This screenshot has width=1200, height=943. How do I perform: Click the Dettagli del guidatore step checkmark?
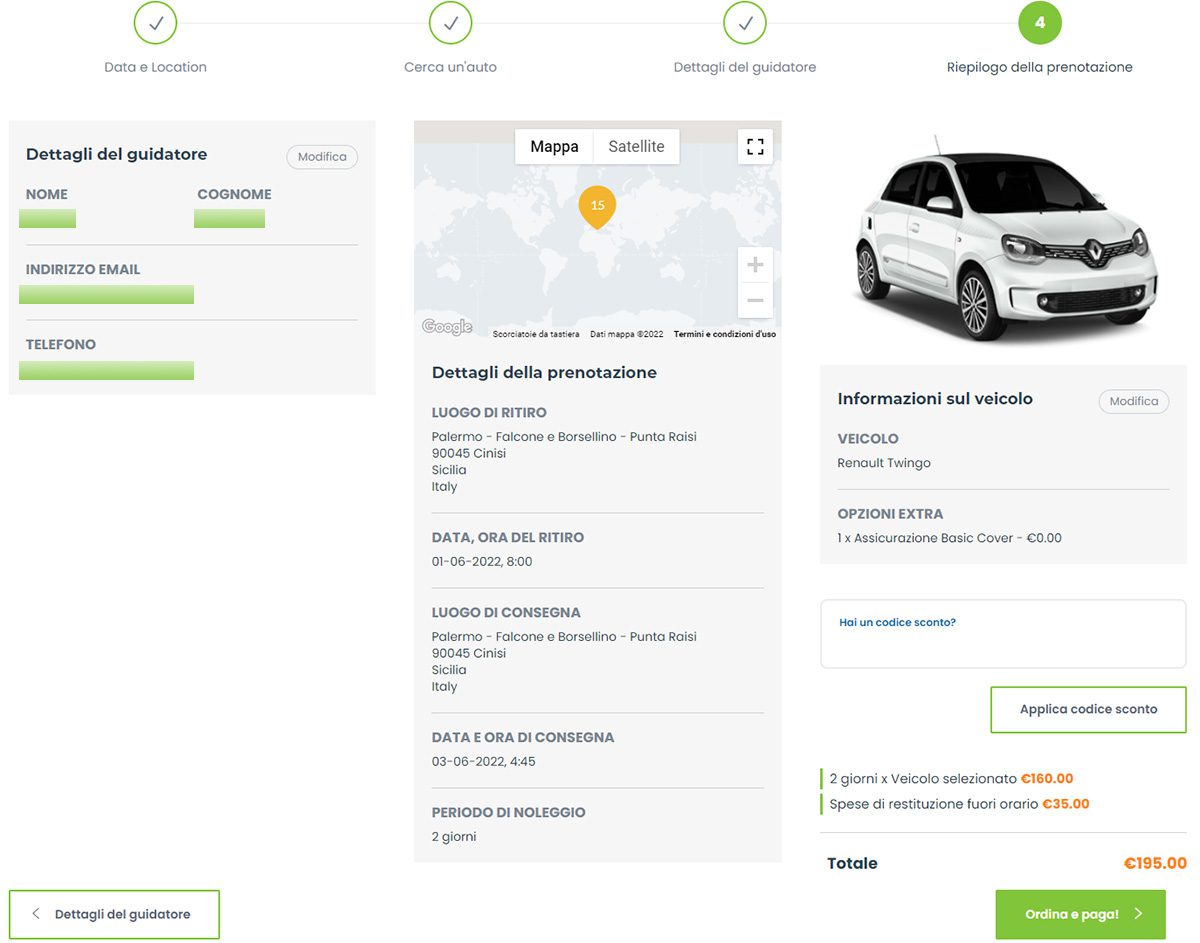coord(745,23)
